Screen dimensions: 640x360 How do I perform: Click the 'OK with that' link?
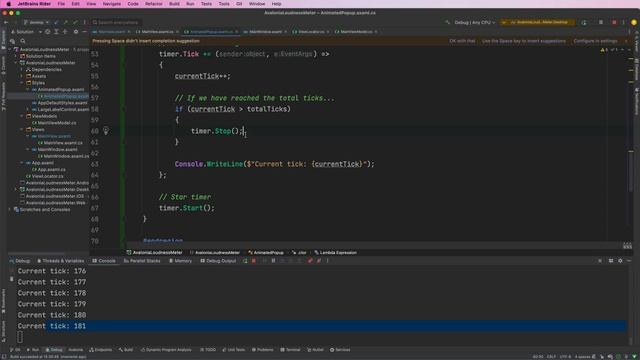462,41
